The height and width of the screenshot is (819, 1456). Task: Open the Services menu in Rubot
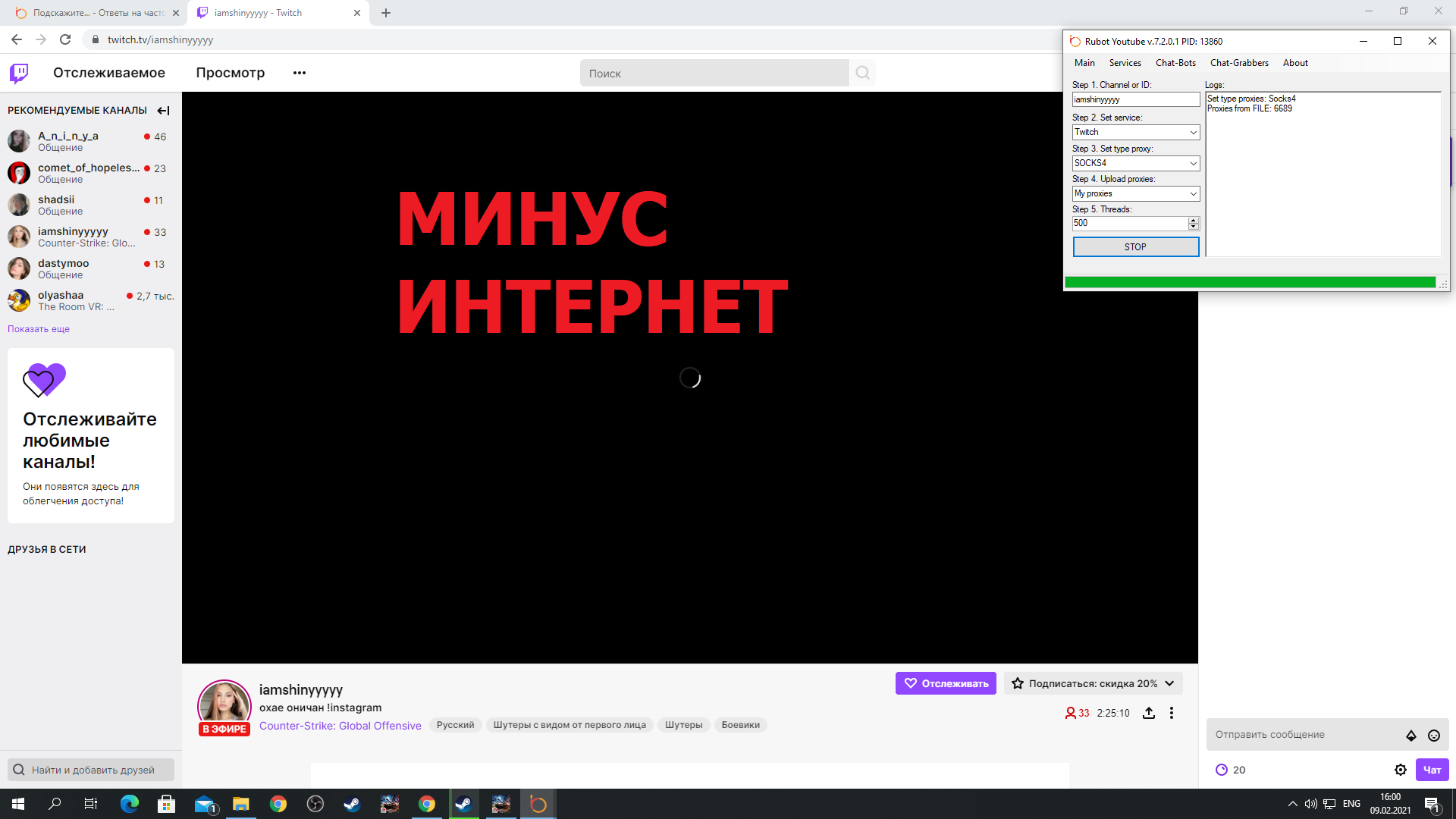1125,63
